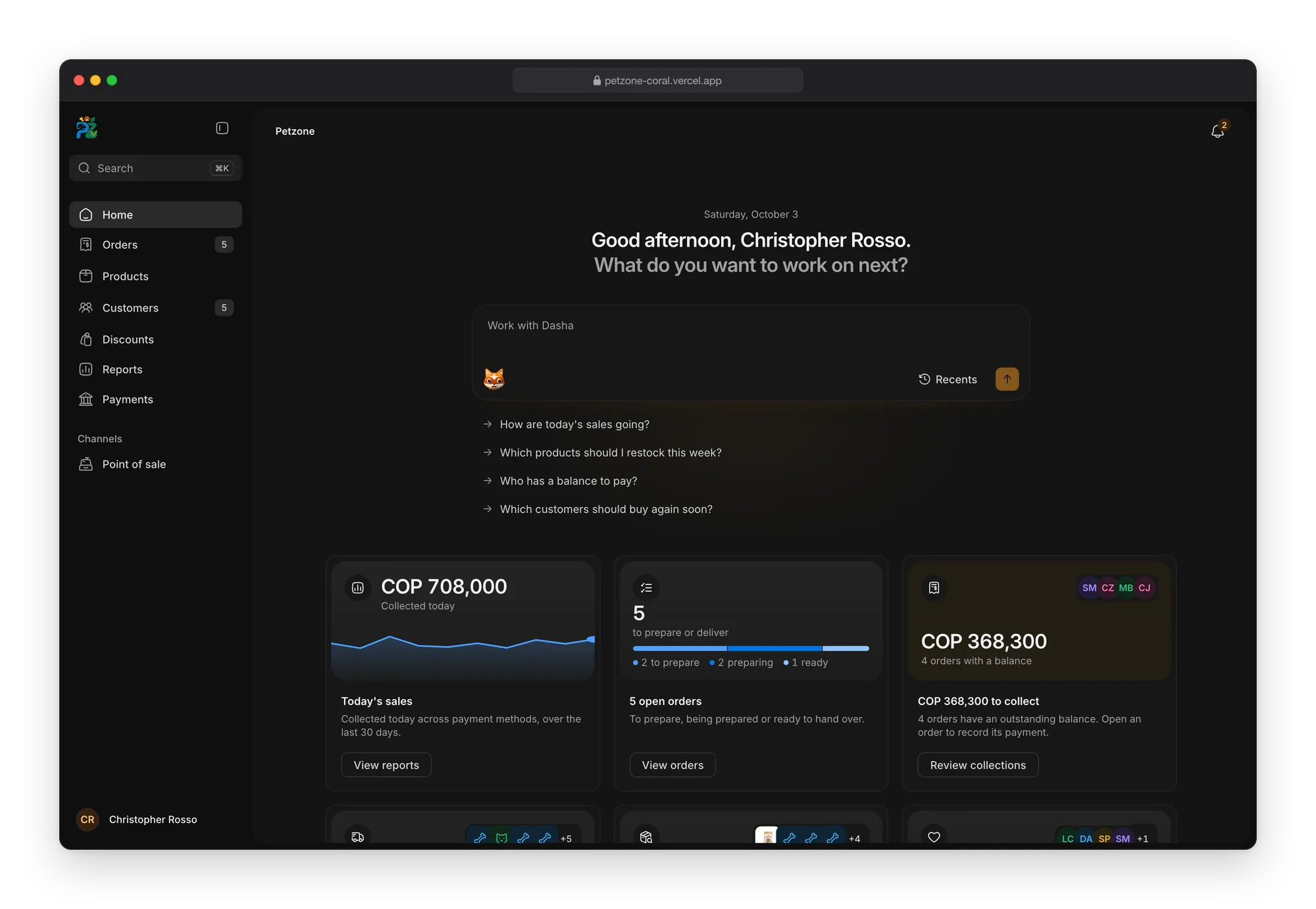Click the delivery truck icon card
Screen dimensions: 1316x909
358,837
